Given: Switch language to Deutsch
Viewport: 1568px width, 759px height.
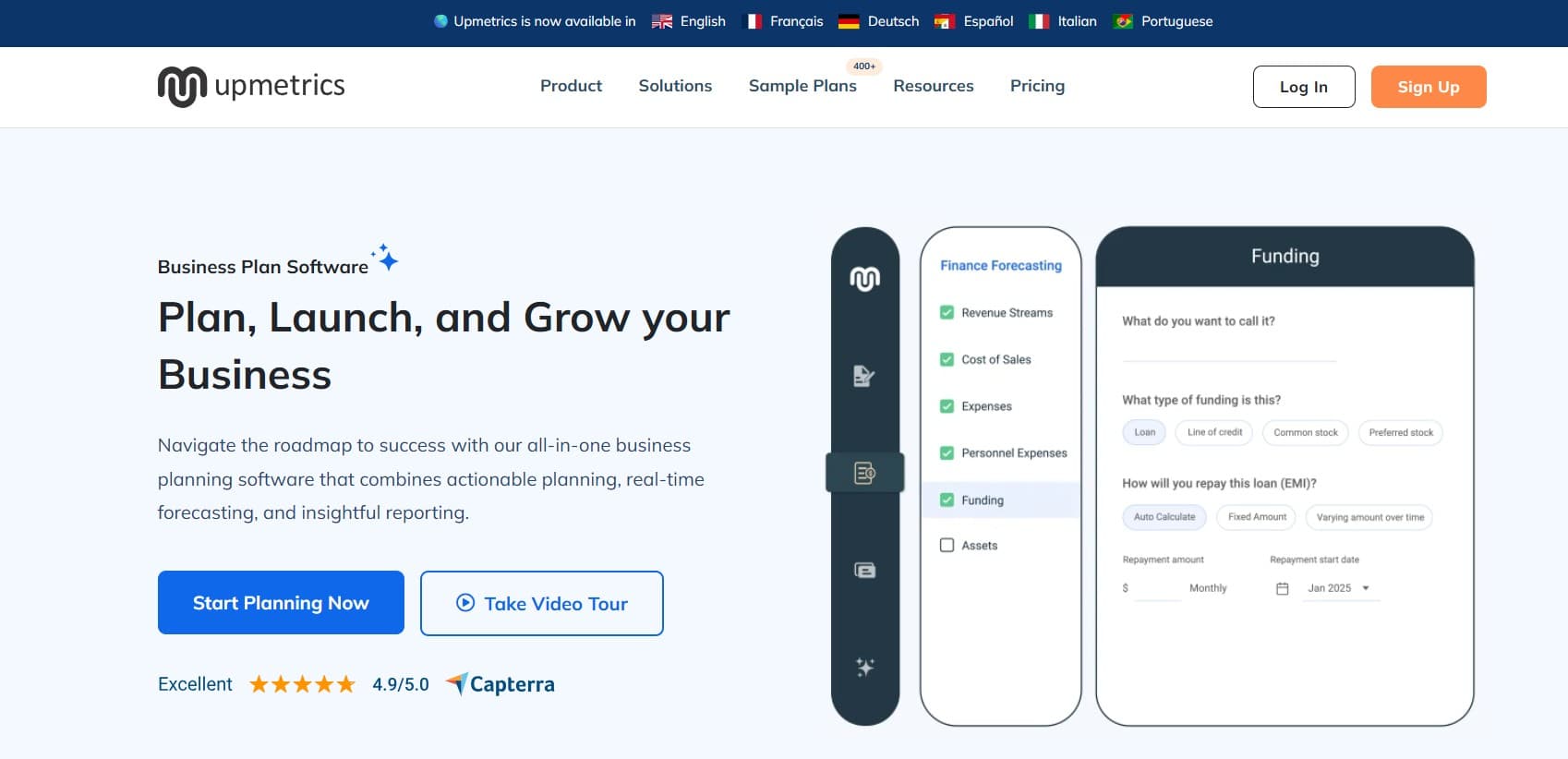Looking at the screenshot, I should click(x=893, y=21).
